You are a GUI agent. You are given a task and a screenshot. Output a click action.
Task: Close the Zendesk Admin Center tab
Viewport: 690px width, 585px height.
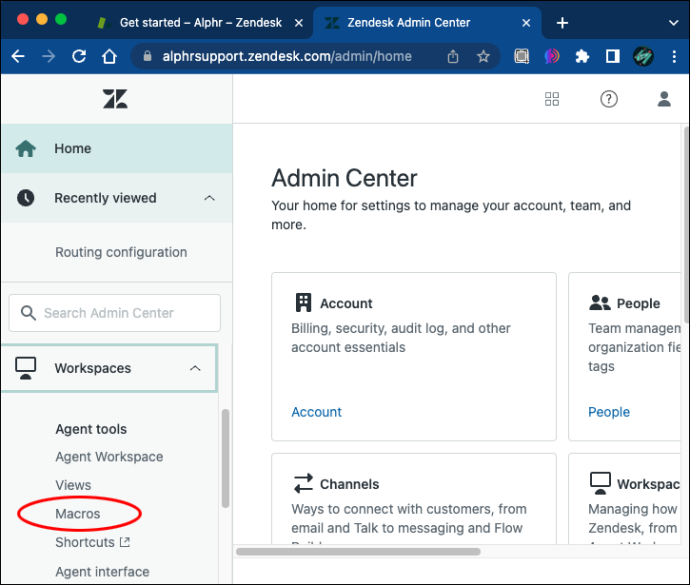point(526,23)
